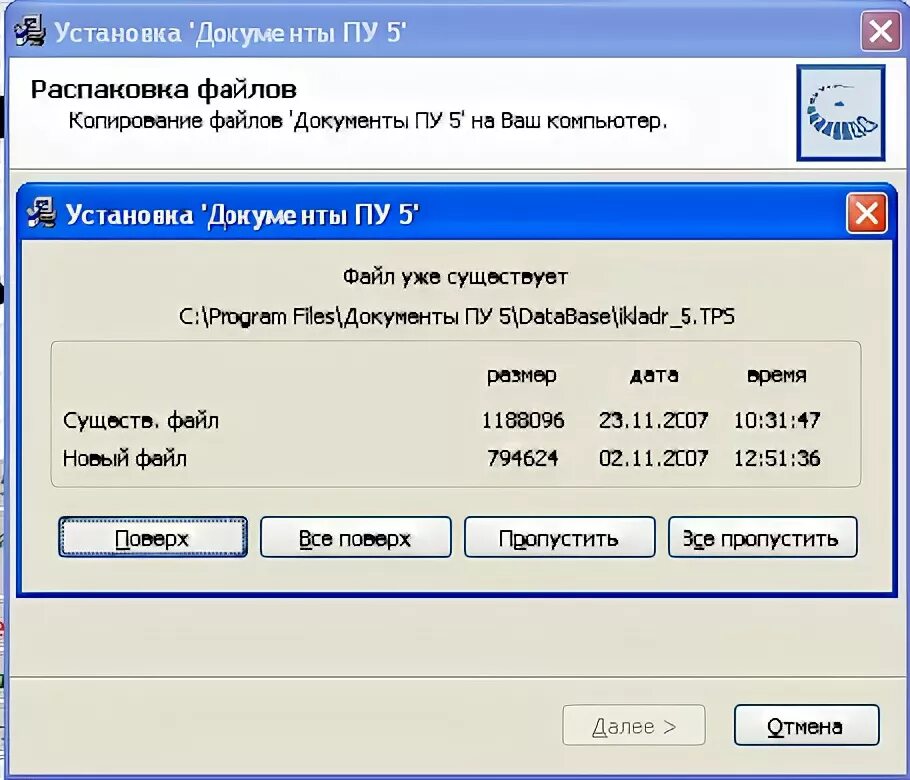Screen dimensions: 910x780
Task: Click the Поверх overwrite button
Action: pyautogui.click(x=153, y=537)
